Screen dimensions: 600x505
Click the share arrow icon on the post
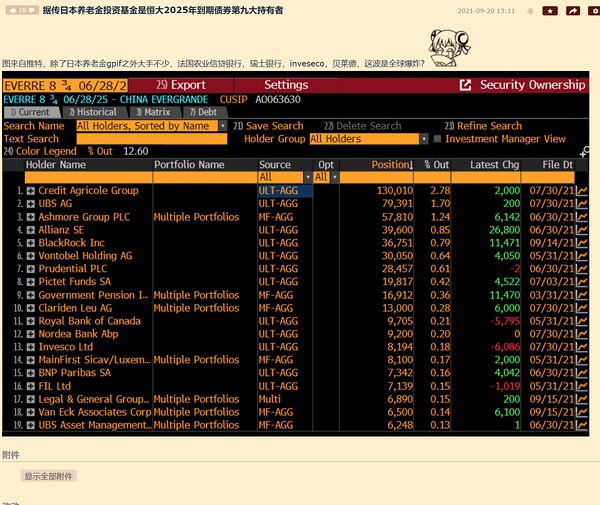(572, 10)
